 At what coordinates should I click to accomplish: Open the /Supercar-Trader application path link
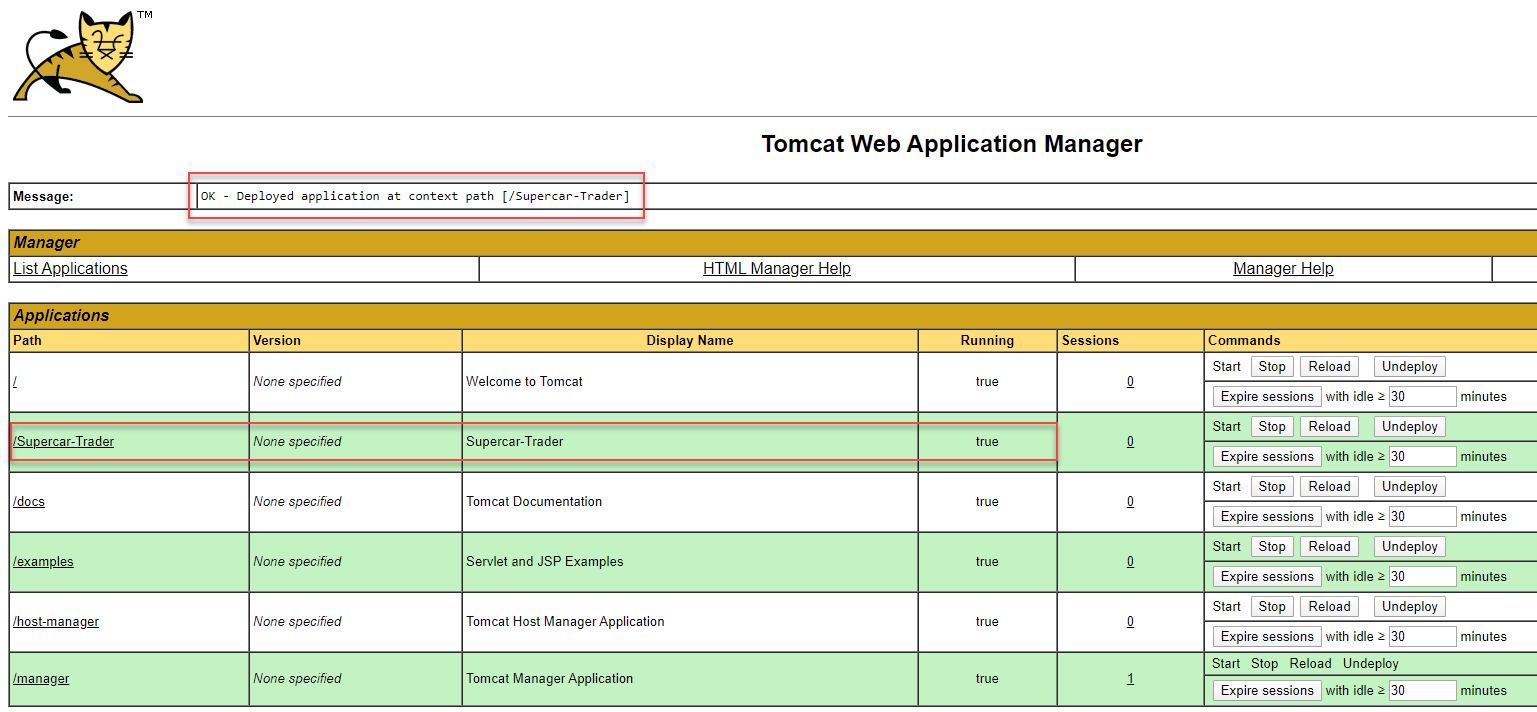(63, 441)
